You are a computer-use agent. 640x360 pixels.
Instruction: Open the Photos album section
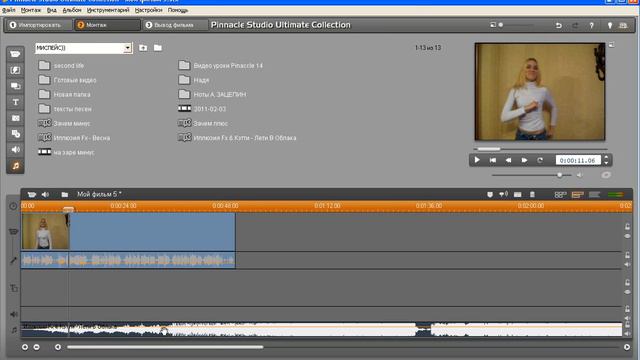pos(16,118)
